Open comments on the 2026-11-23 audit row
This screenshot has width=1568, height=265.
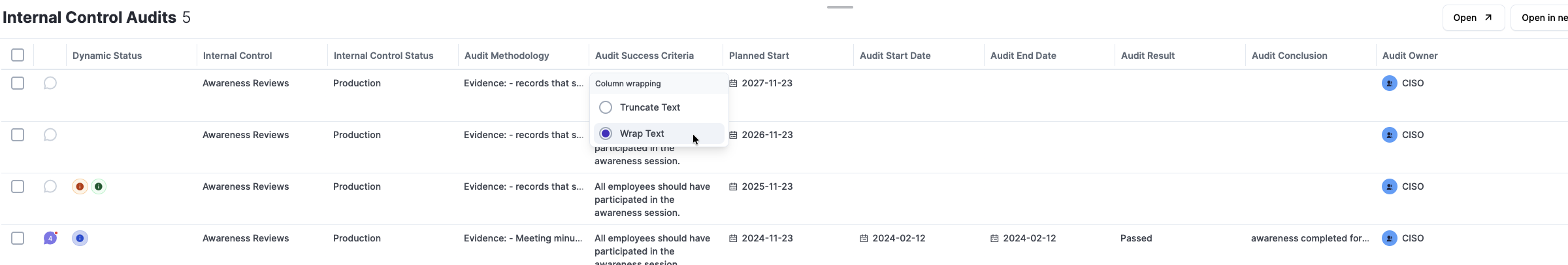click(x=50, y=135)
